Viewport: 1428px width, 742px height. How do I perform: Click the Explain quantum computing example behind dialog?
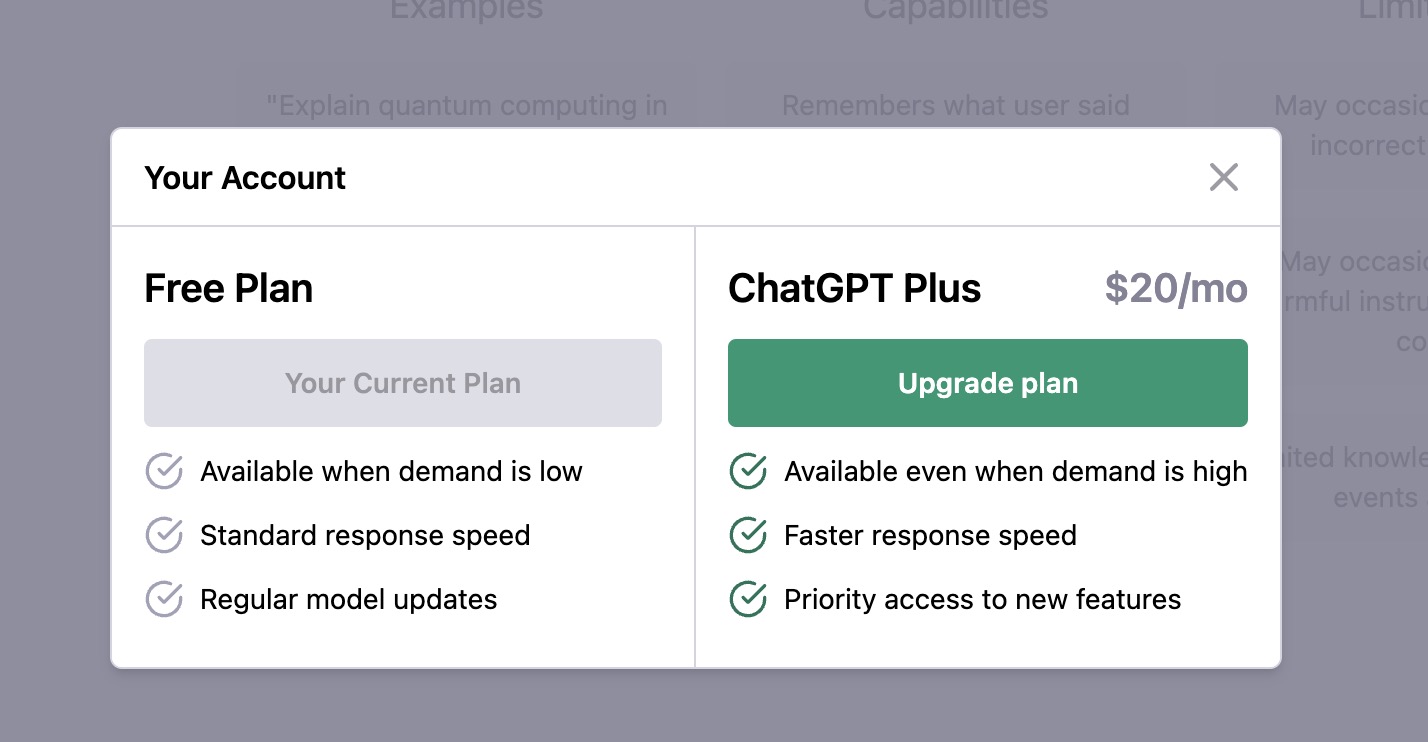[x=467, y=106]
